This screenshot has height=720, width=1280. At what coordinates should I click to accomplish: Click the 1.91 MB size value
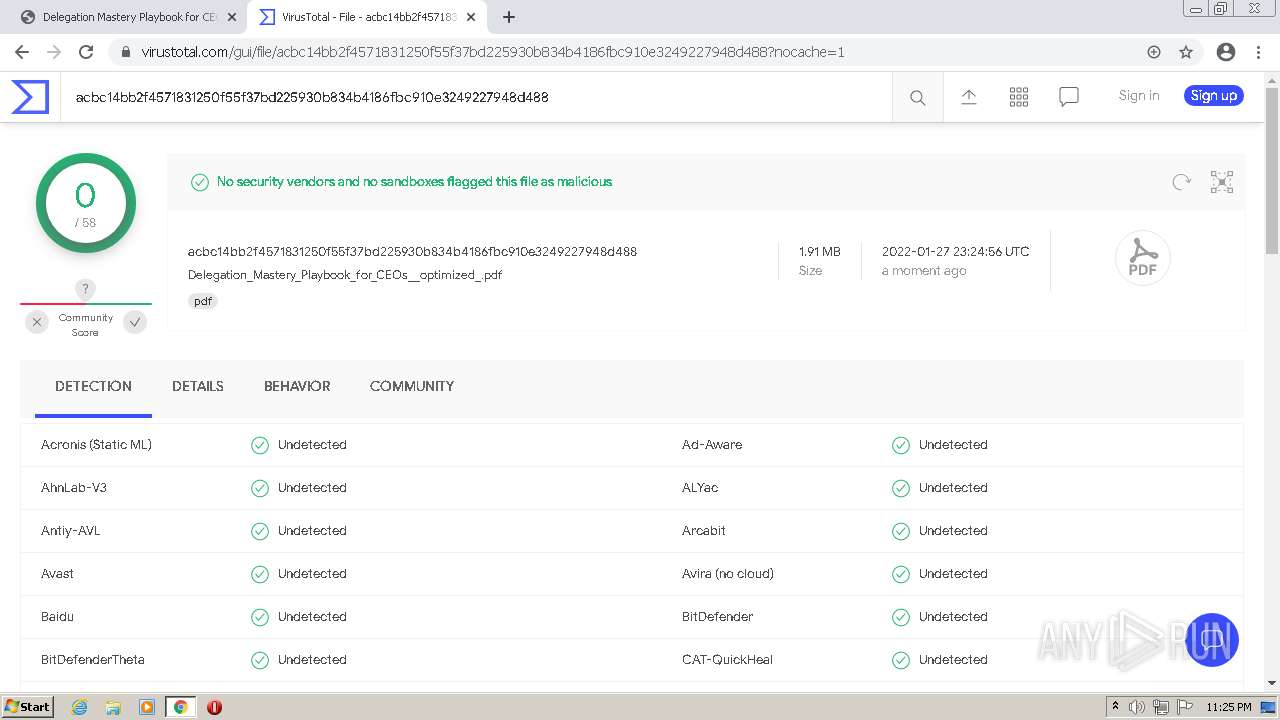pos(819,252)
